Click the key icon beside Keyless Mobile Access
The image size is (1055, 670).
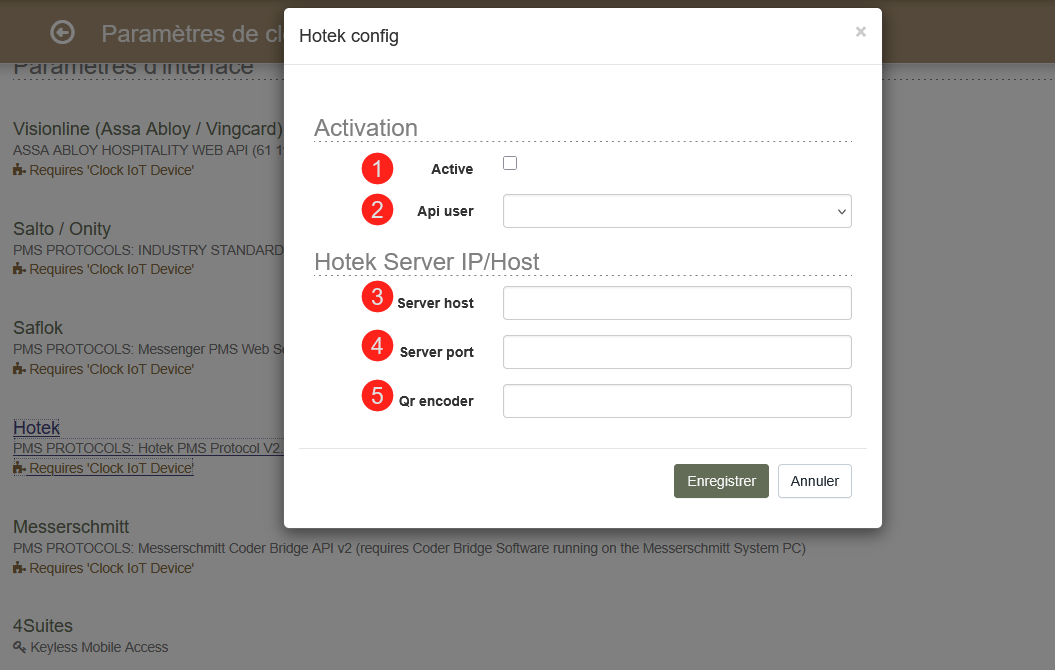click(x=20, y=647)
